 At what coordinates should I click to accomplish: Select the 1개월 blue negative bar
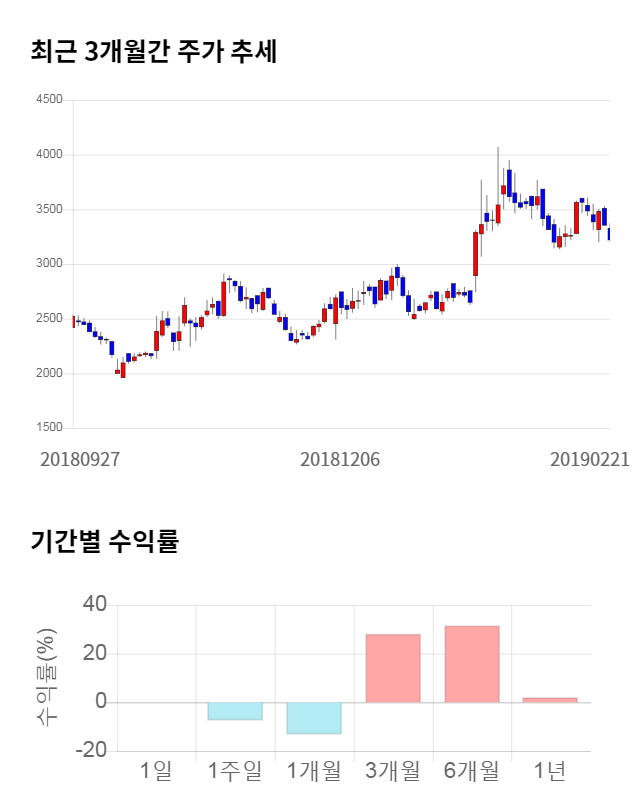tap(314, 718)
